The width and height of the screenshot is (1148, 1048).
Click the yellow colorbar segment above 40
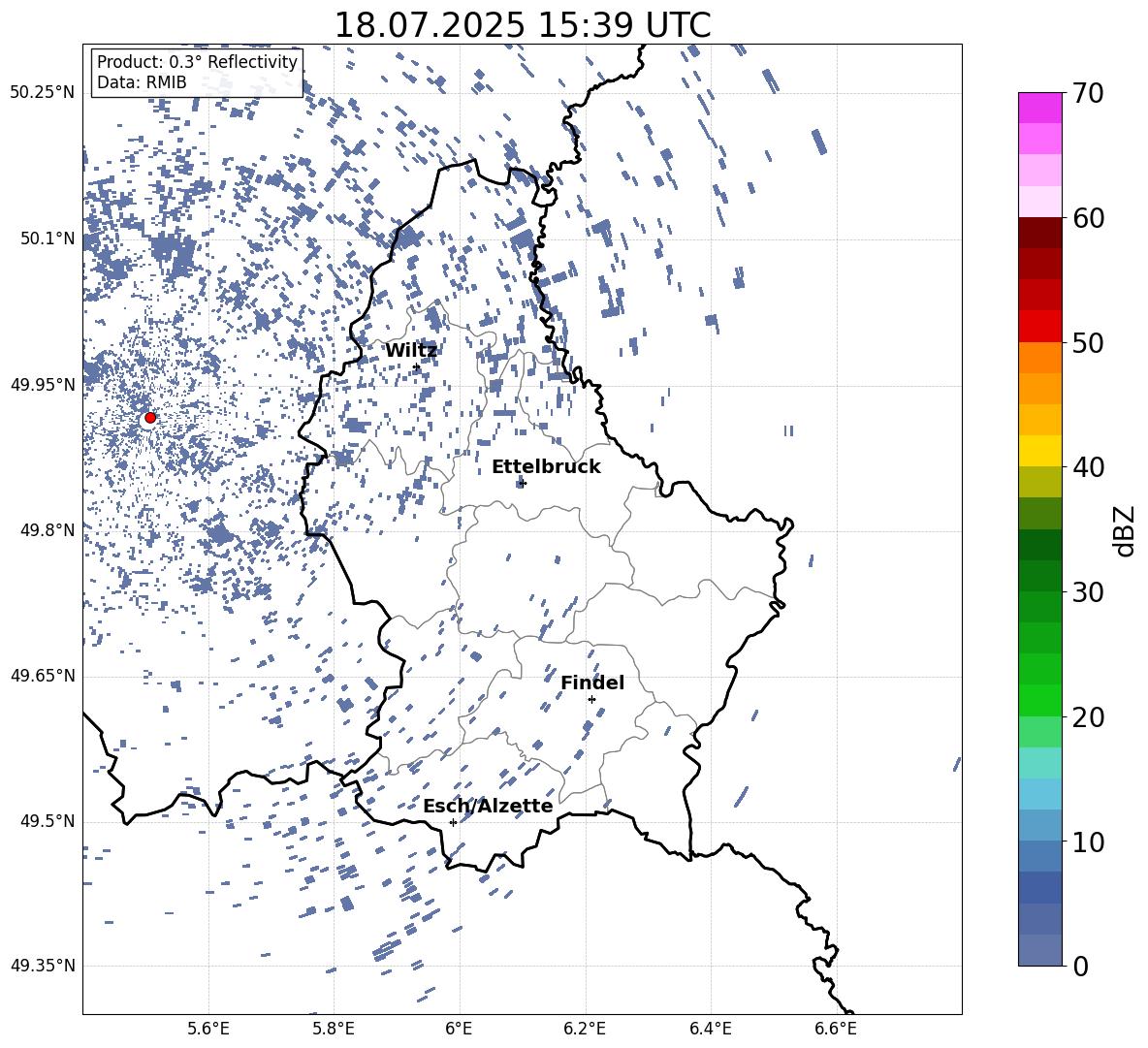pos(1039,451)
